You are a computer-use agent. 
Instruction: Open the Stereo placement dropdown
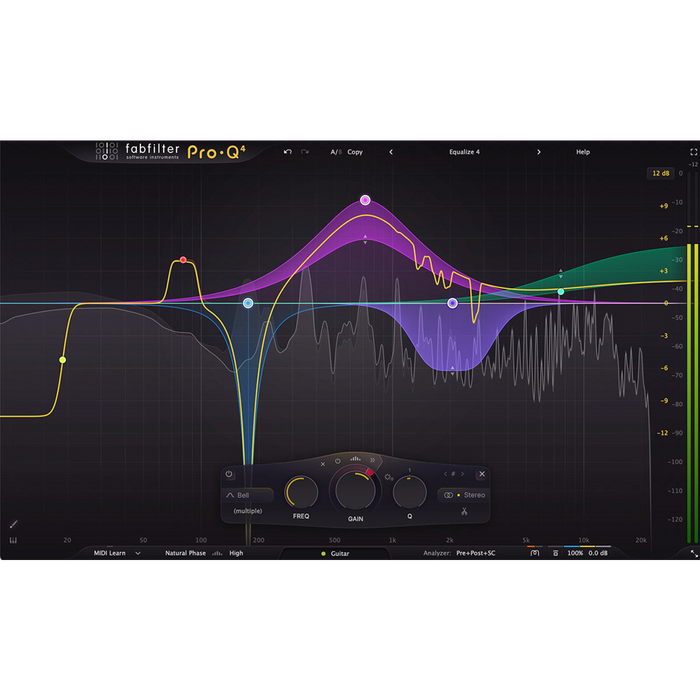pos(463,495)
